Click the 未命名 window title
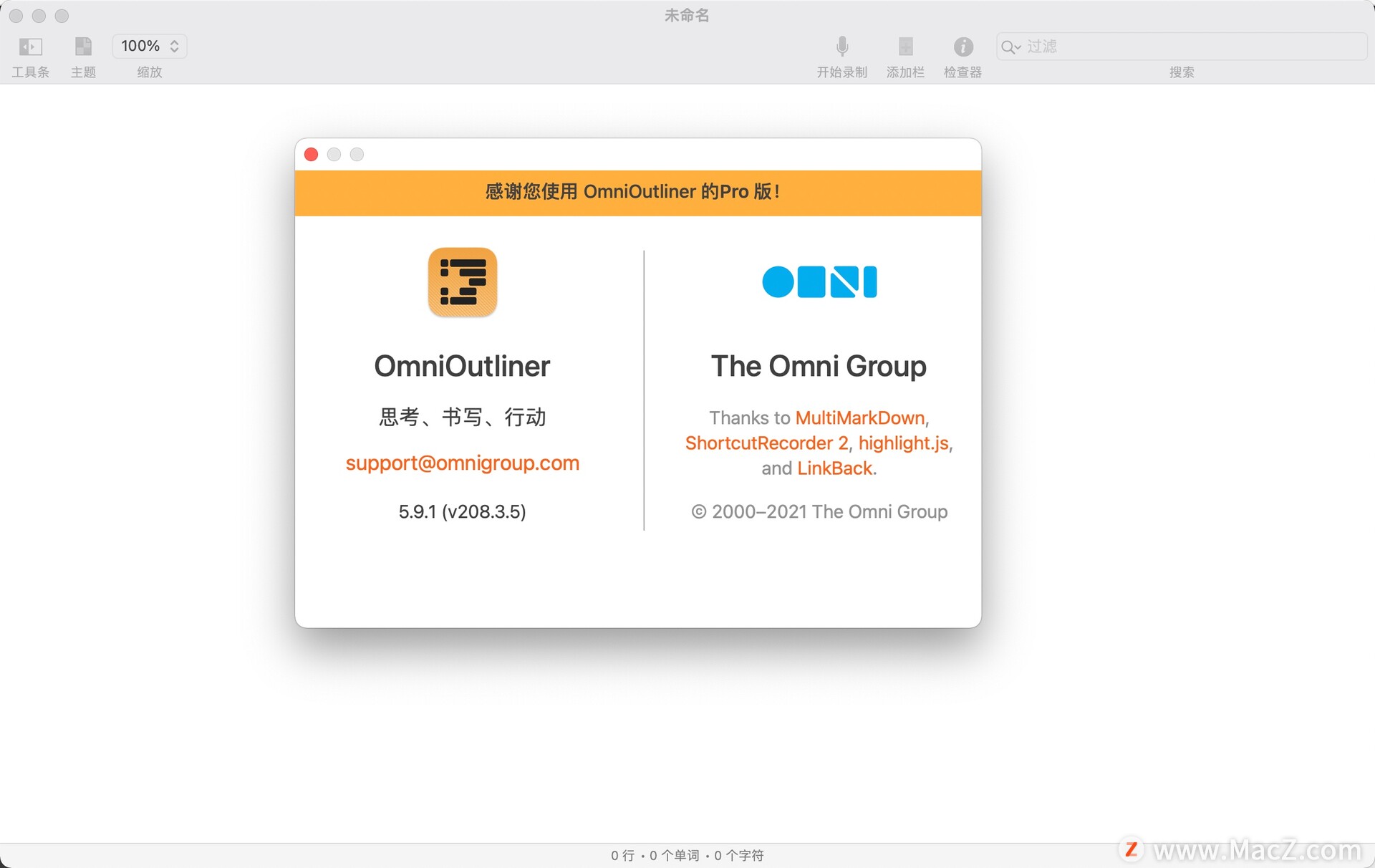Screen dimensions: 1375x868 [686, 15]
